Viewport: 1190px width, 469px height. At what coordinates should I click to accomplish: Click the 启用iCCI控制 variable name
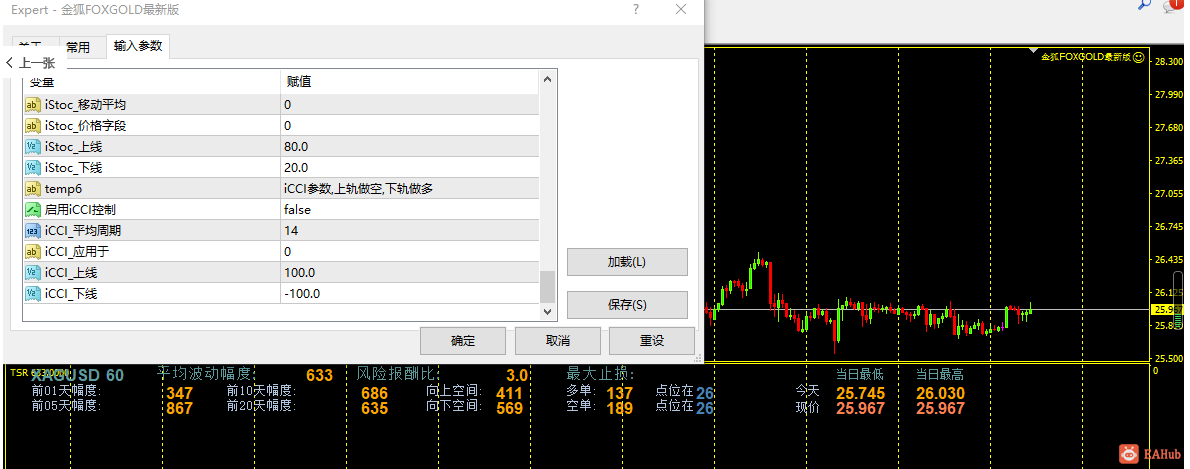pyautogui.click(x=80, y=209)
